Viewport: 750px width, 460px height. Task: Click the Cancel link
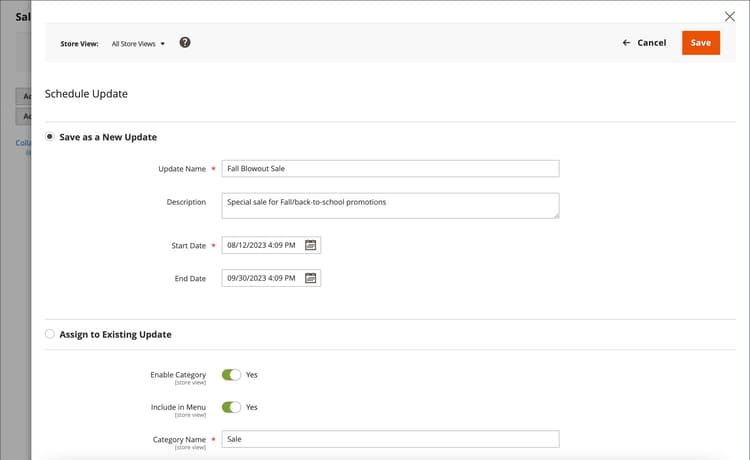coord(651,43)
